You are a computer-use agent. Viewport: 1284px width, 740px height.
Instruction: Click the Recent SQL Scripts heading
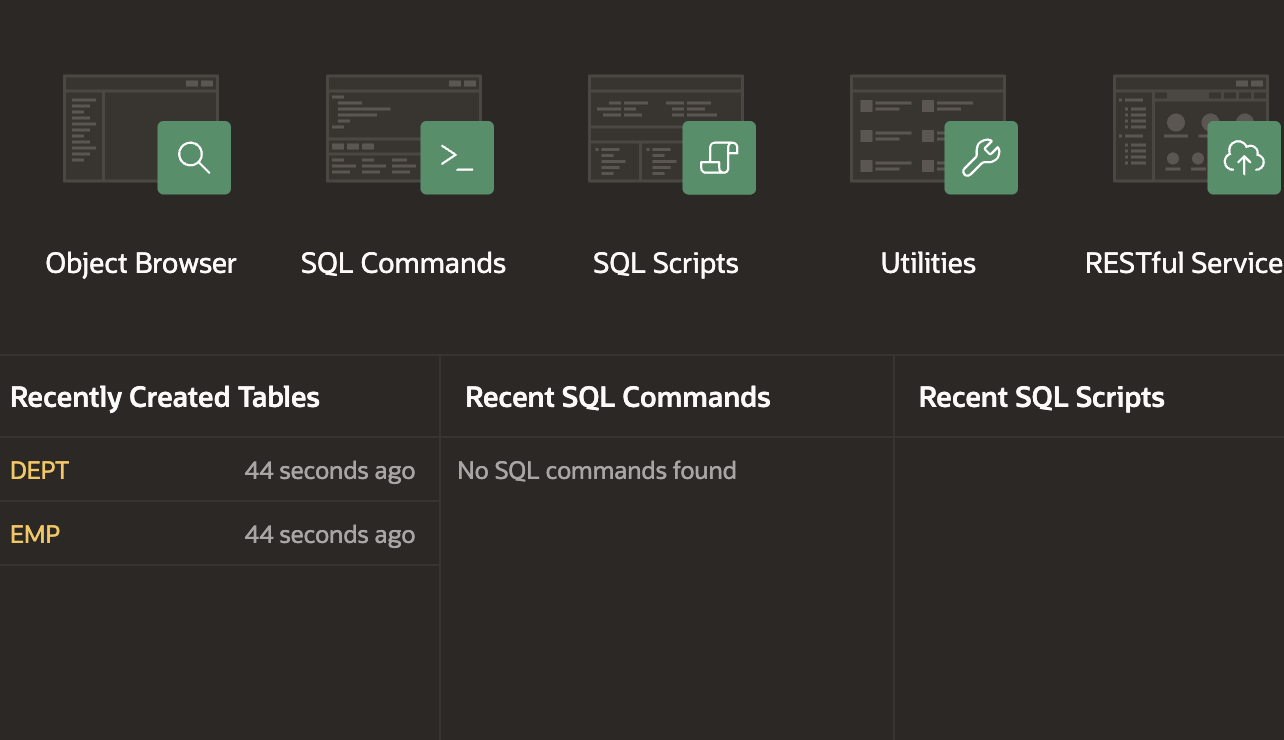coord(1042,398)
